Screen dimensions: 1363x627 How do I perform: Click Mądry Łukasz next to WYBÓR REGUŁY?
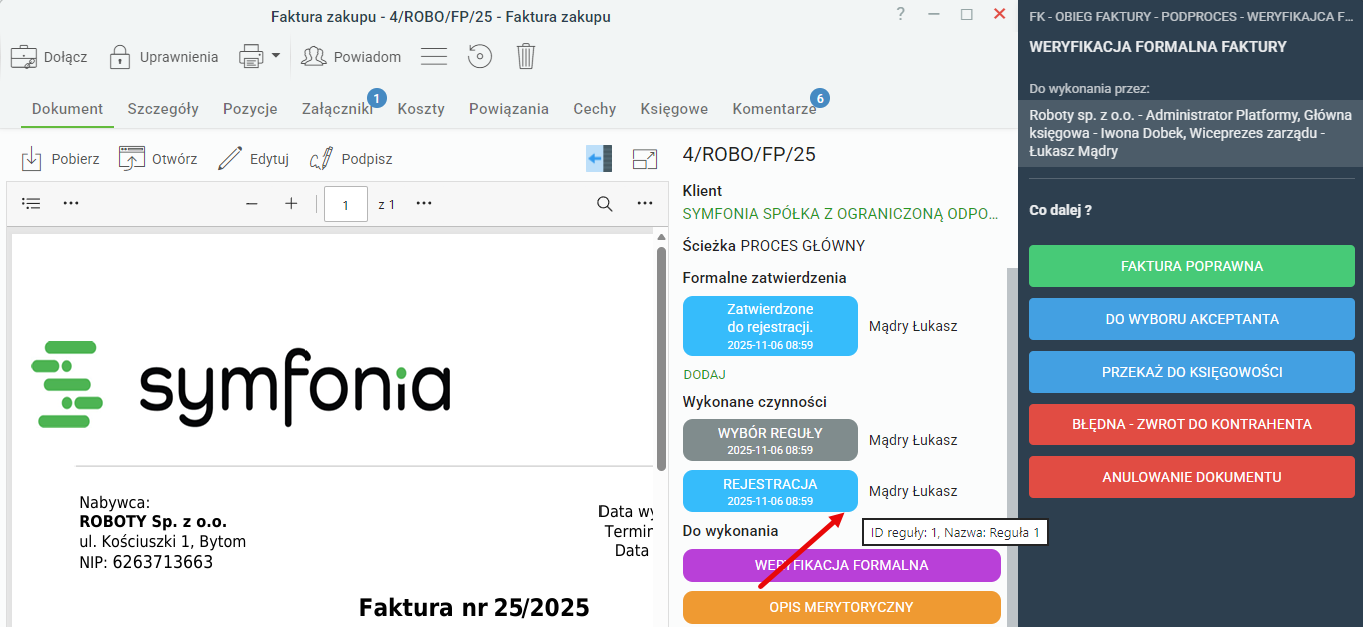913,440
